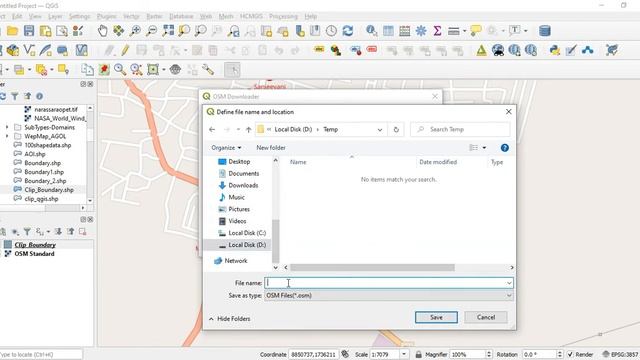The image size is (640, 360).
Task: Expand the WepMap_AGOL folder
Action: point(7,136)
